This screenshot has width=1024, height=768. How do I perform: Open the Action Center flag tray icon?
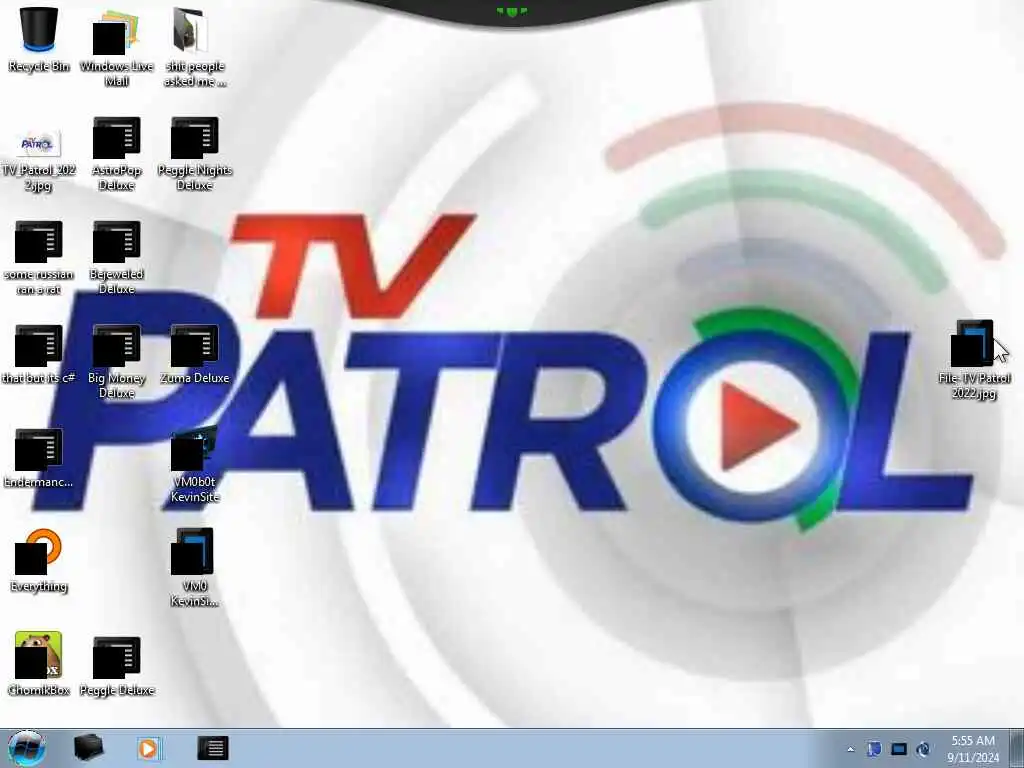tap(874, 749)
